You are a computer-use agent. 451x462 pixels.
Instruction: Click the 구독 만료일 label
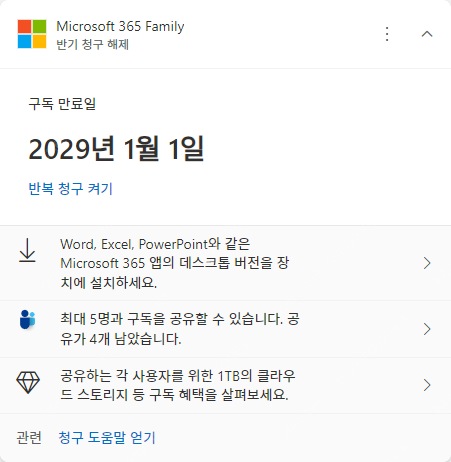tap(62, 104)
